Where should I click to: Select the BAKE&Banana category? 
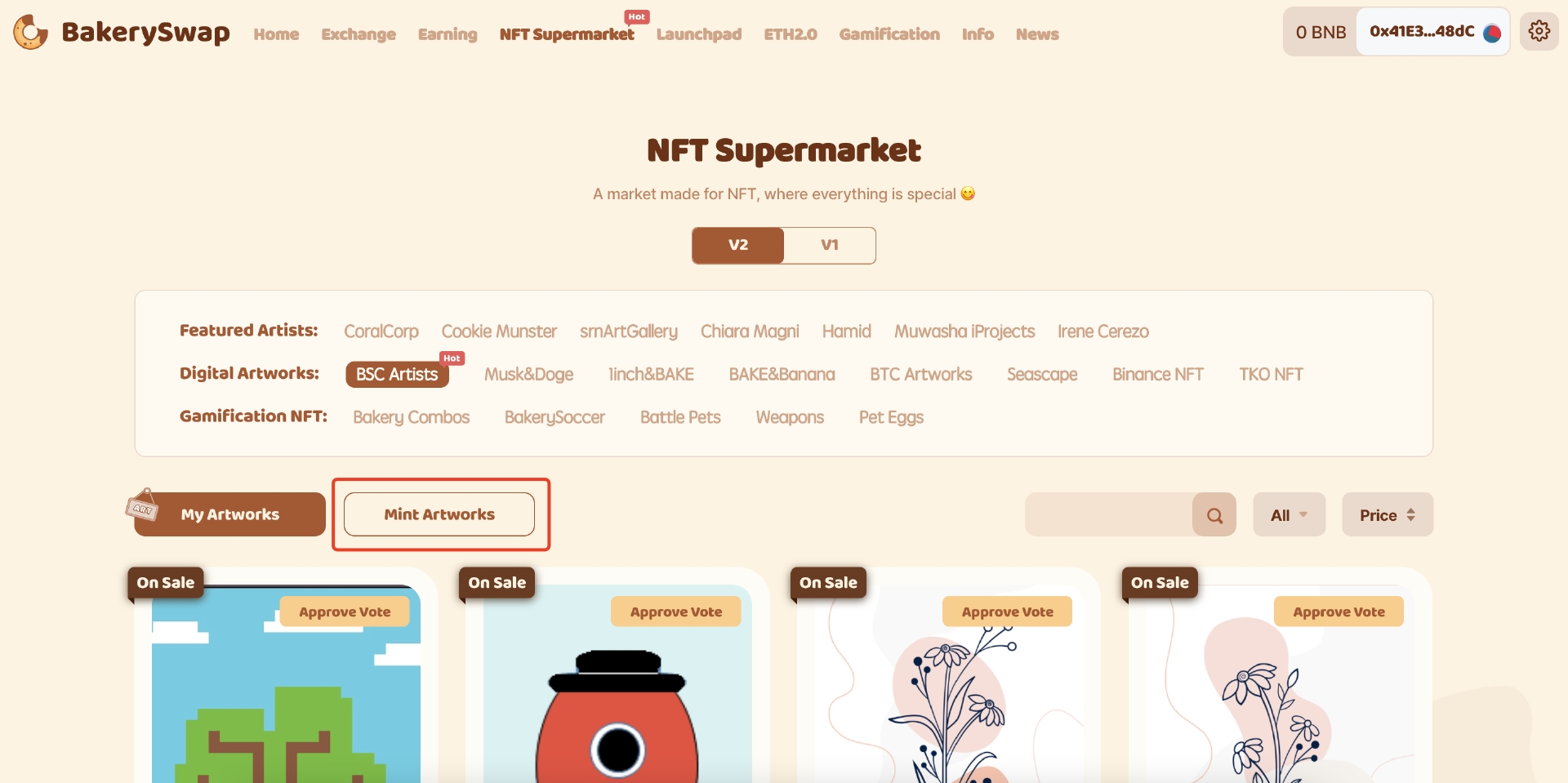782,375
